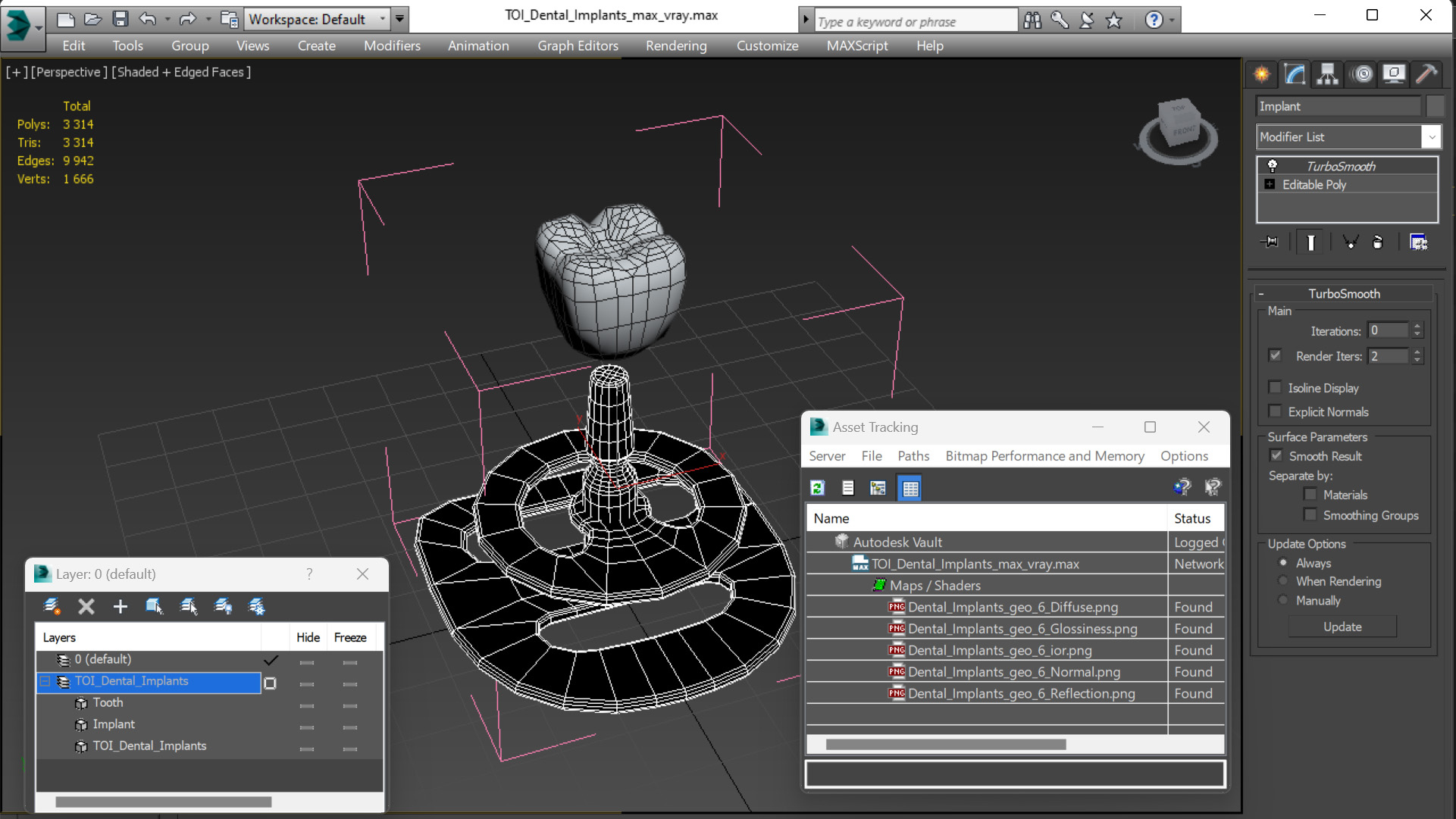Image resolution: width=1456 pixels, height=819 pixels.
Task: Click Paths menu in Asset Tracking dialog
Action: (912, 456)
